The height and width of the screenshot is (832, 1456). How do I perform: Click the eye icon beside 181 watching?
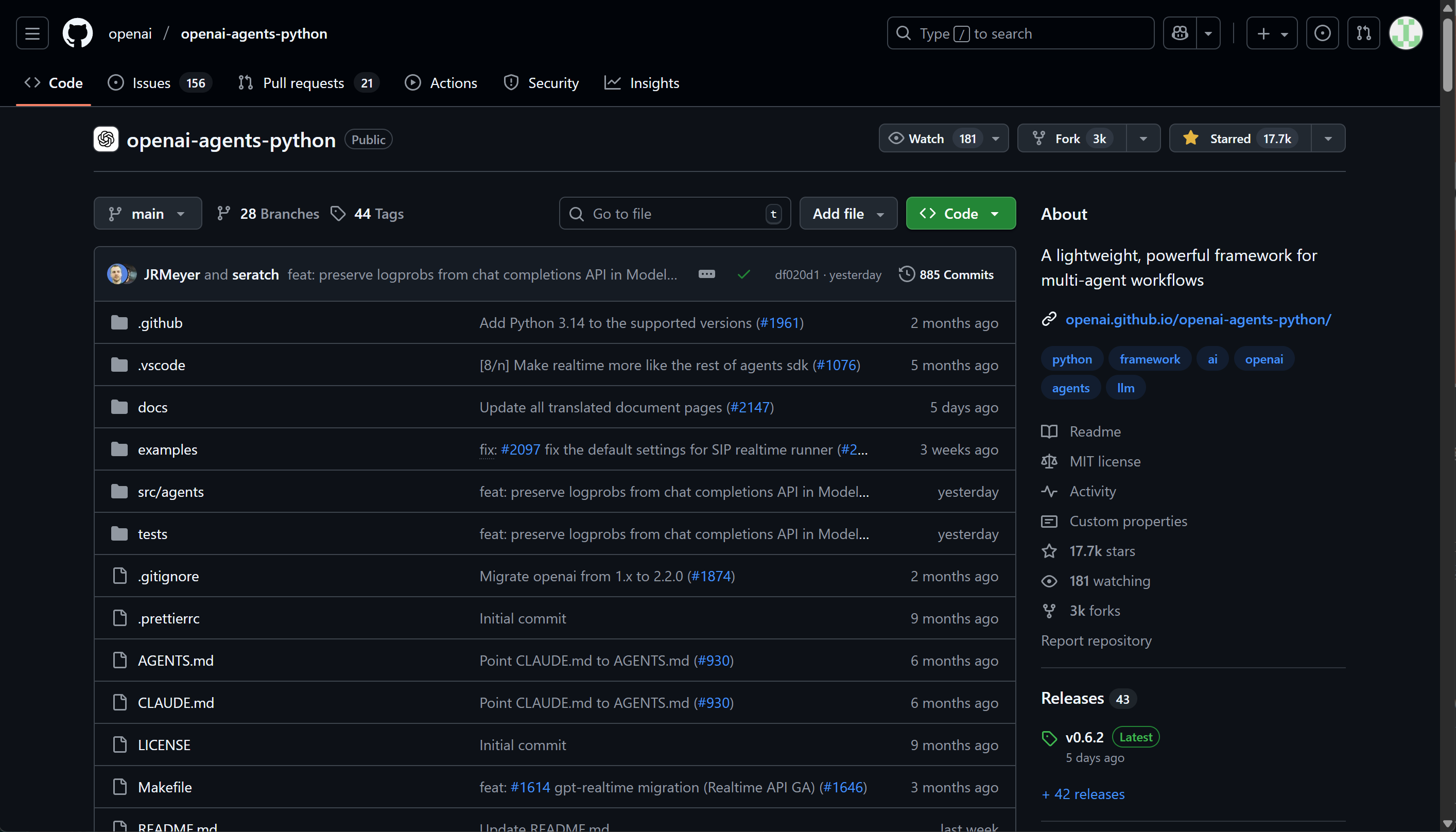(1049, 581)
